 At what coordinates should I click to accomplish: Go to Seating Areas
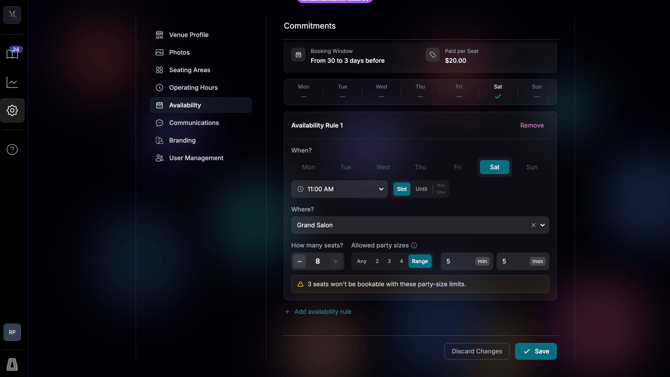tap(200, 70)
